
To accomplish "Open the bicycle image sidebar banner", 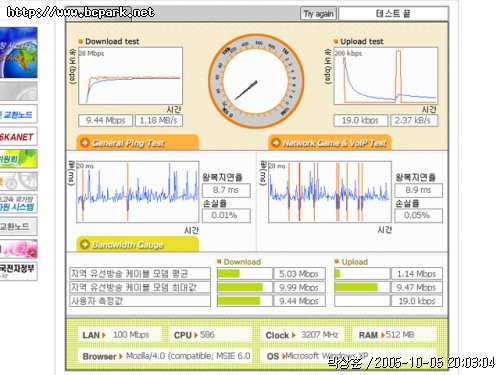I will coord(18,181).
